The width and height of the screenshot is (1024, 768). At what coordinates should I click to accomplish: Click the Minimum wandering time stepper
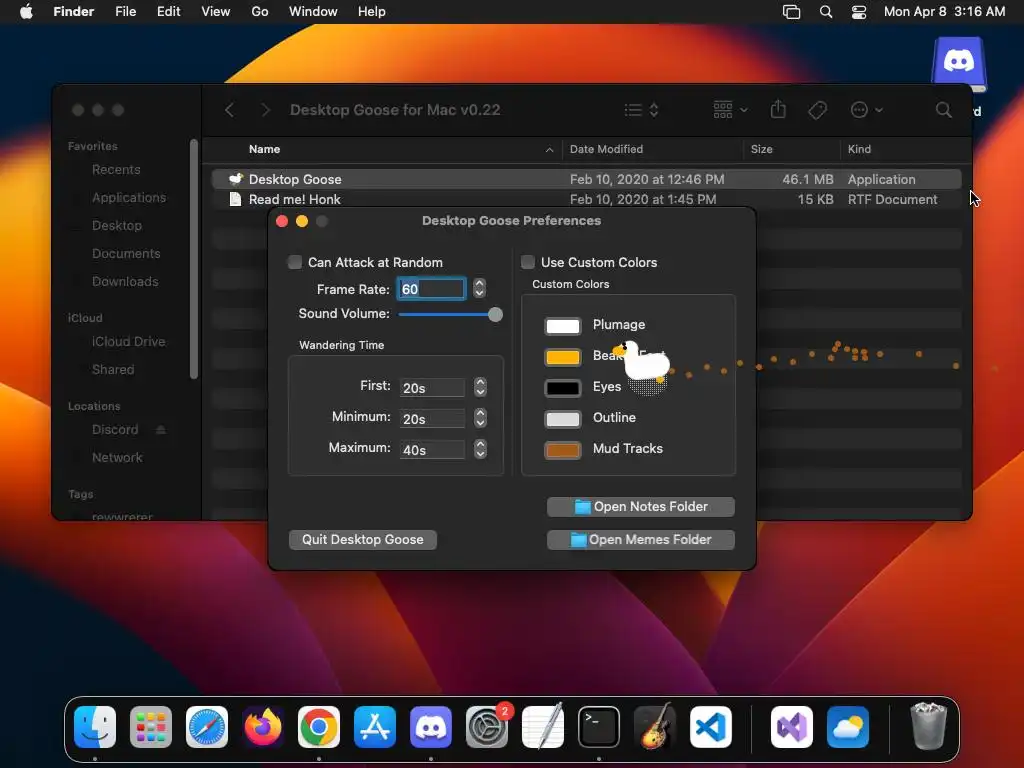pos(481,418)
